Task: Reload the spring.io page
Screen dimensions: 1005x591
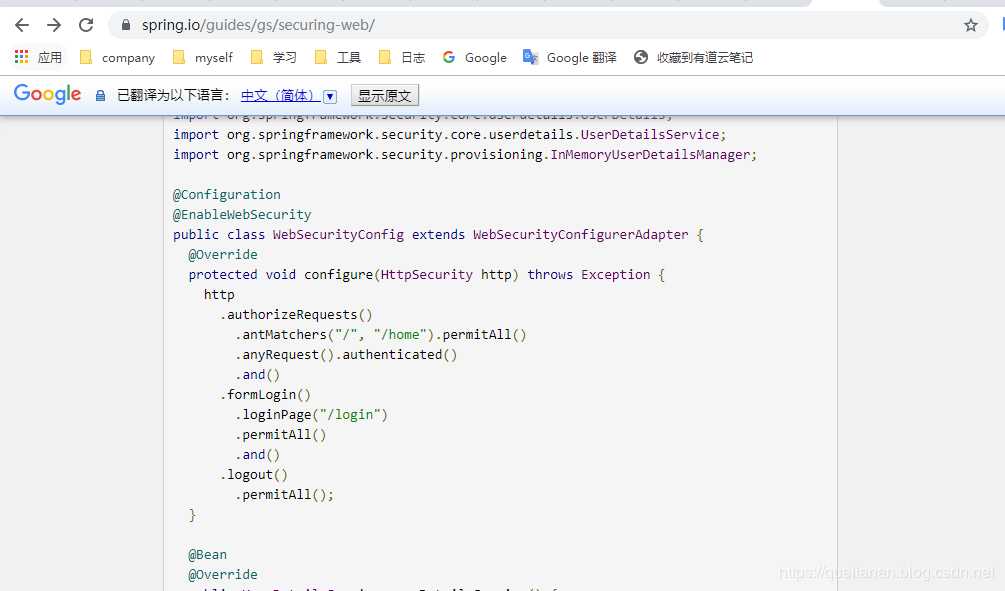Action: [86, 25]
